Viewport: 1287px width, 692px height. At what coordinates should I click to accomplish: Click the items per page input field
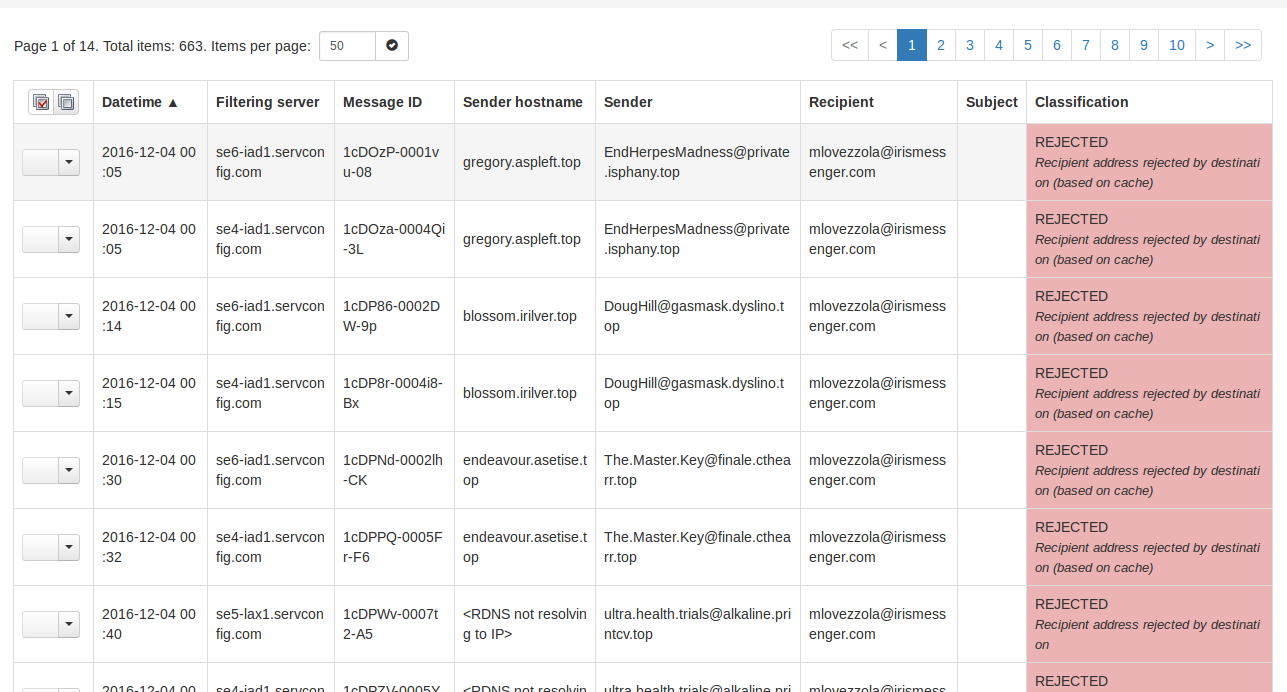(348, 46)
